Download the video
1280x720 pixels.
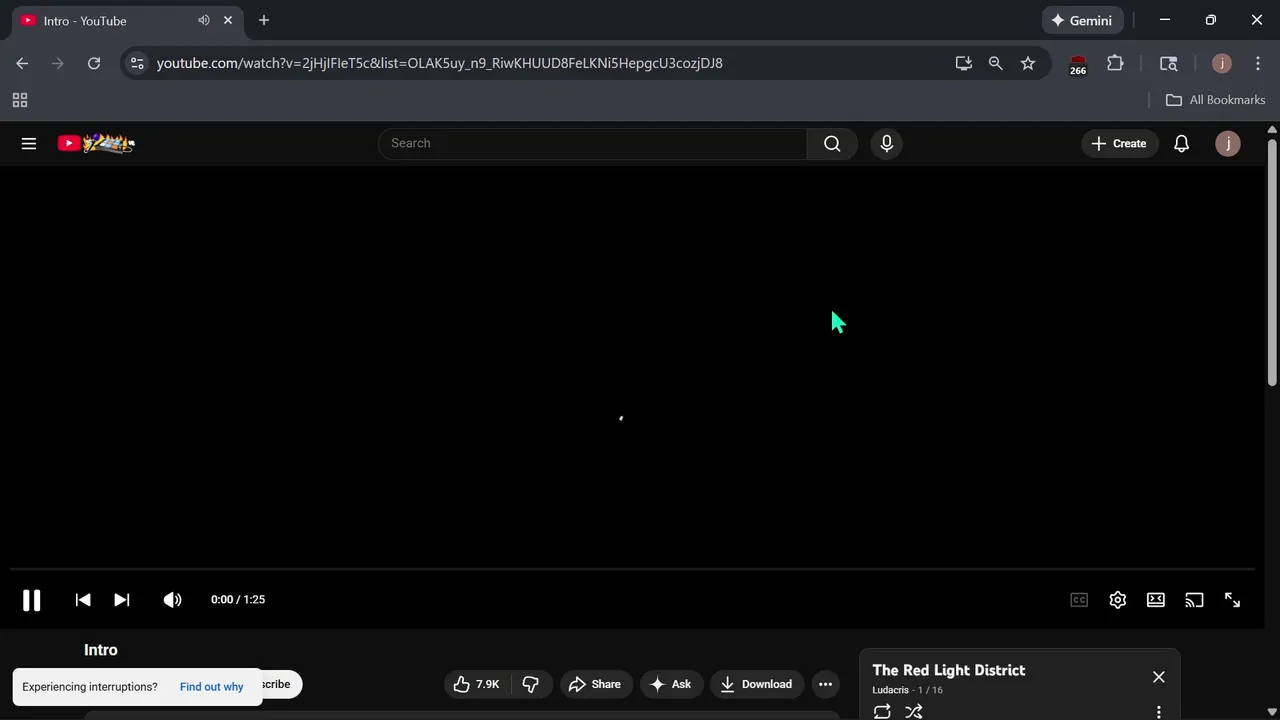[x=757, y=684]
